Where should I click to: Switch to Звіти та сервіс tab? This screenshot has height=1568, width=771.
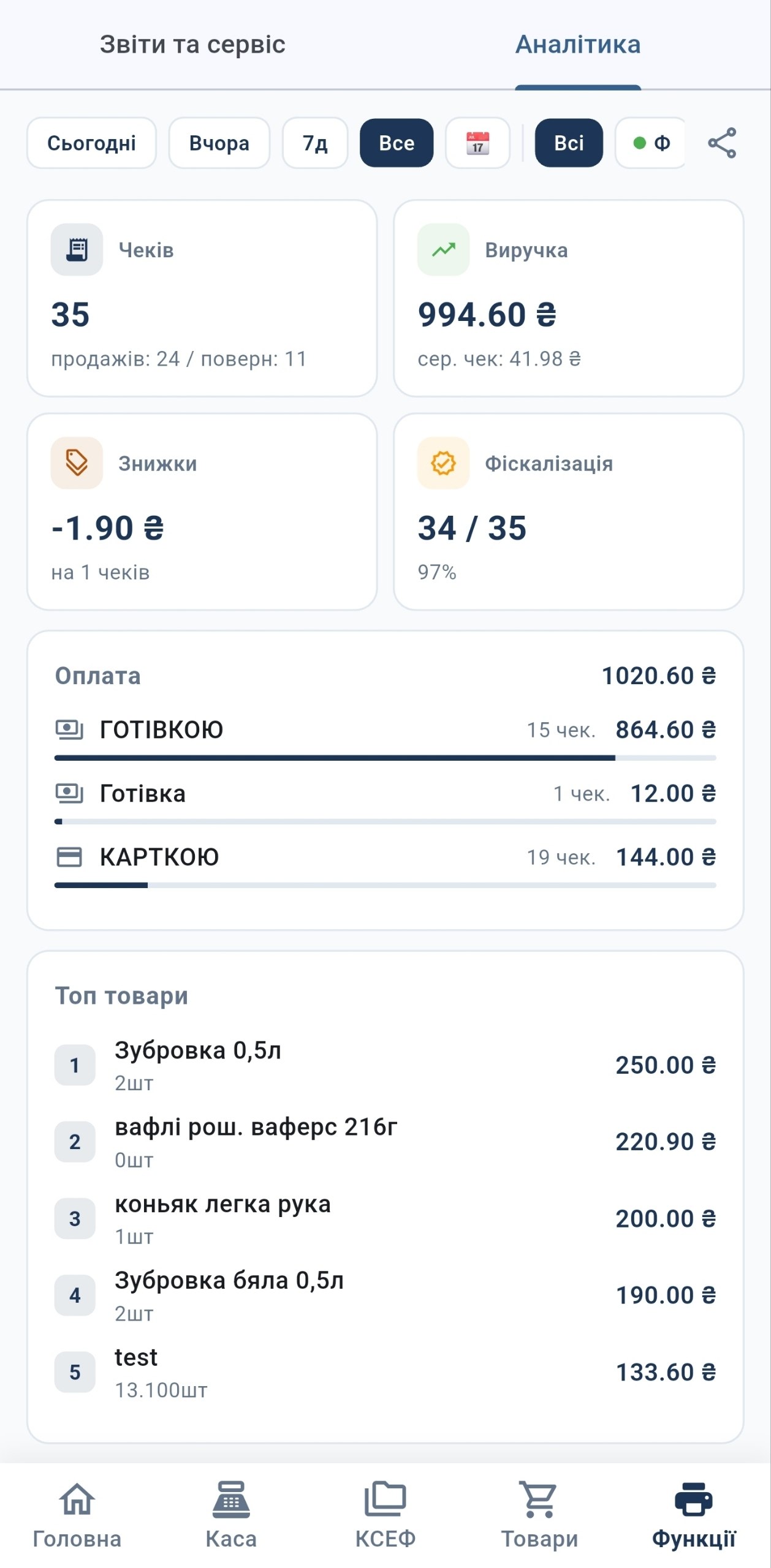tap(192, 44)
